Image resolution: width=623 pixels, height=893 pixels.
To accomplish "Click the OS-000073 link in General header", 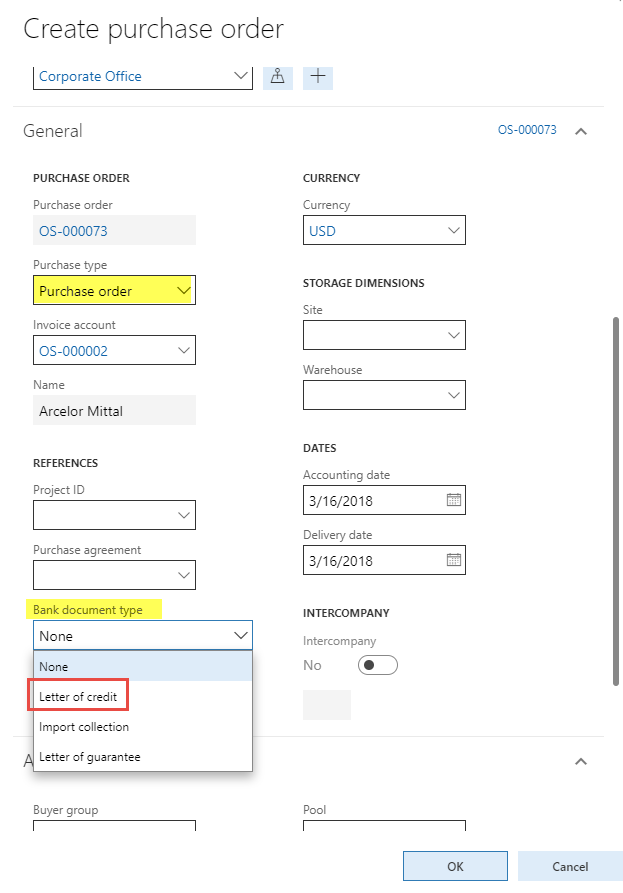I will point(527,131).
